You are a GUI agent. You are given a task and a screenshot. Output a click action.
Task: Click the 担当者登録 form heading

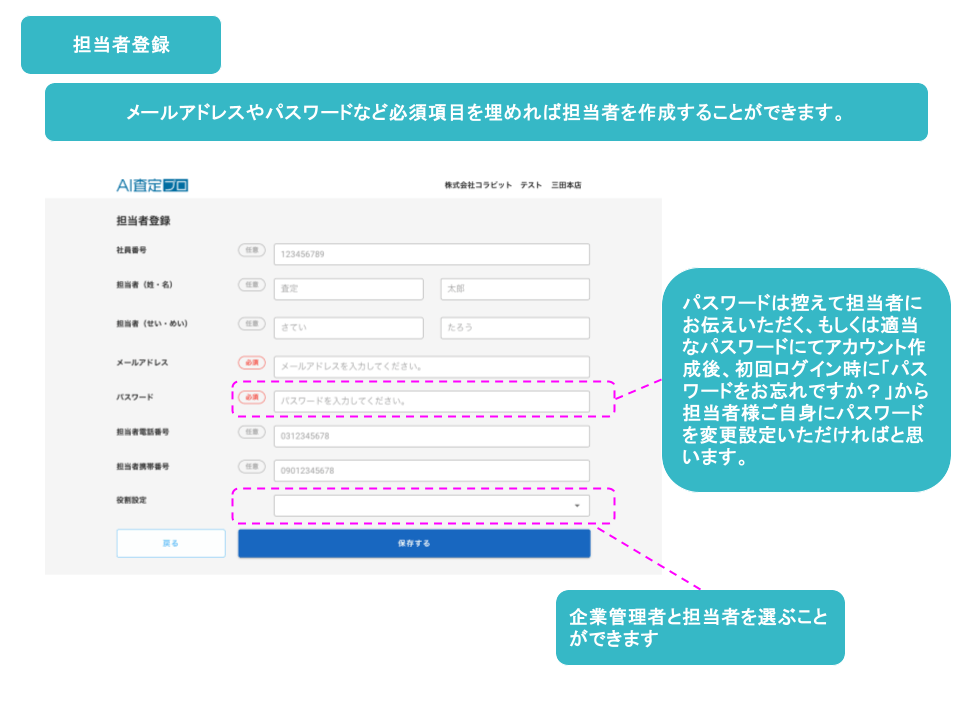143,220
